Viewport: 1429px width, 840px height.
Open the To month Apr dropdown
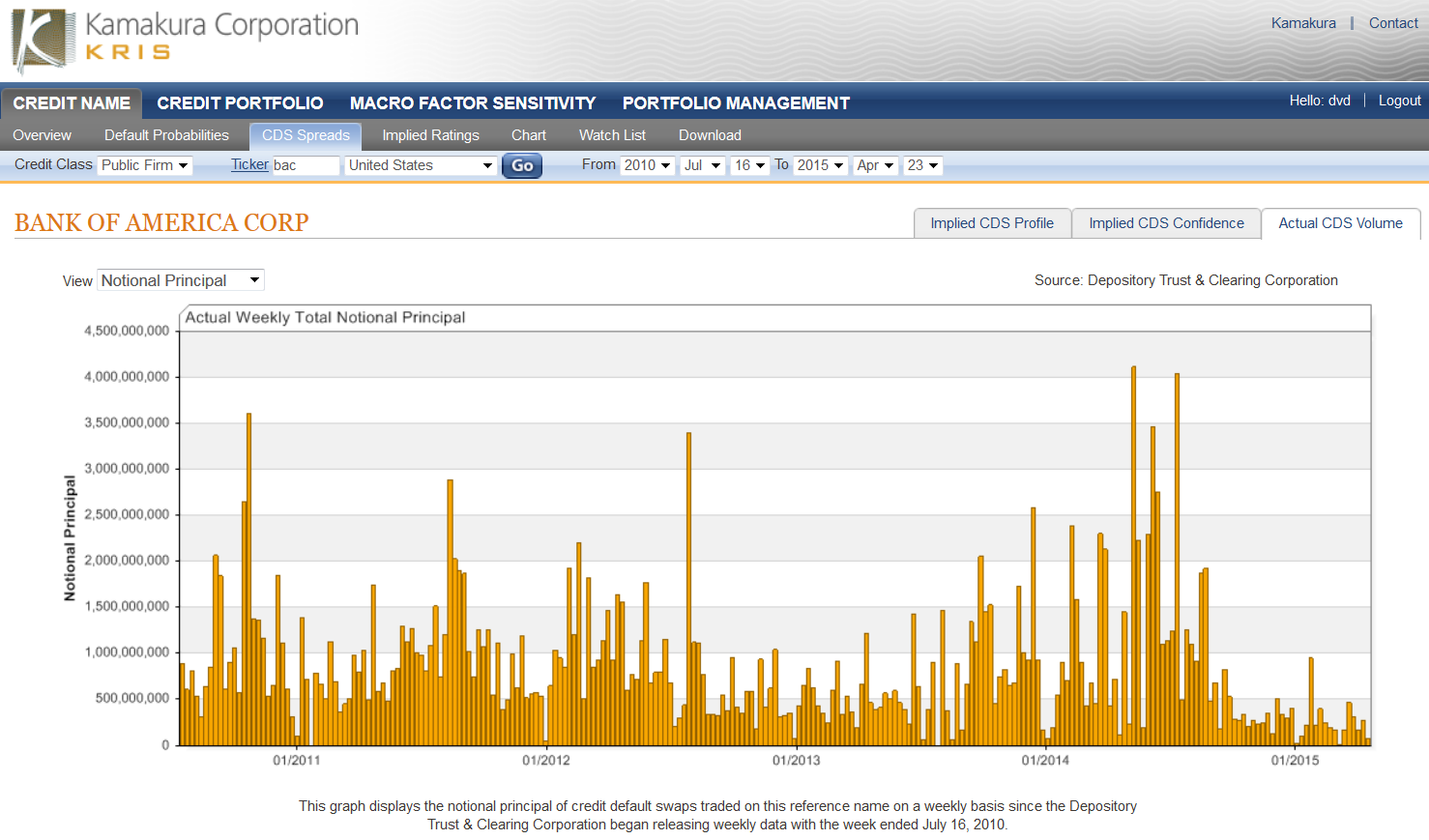(875, 165)
